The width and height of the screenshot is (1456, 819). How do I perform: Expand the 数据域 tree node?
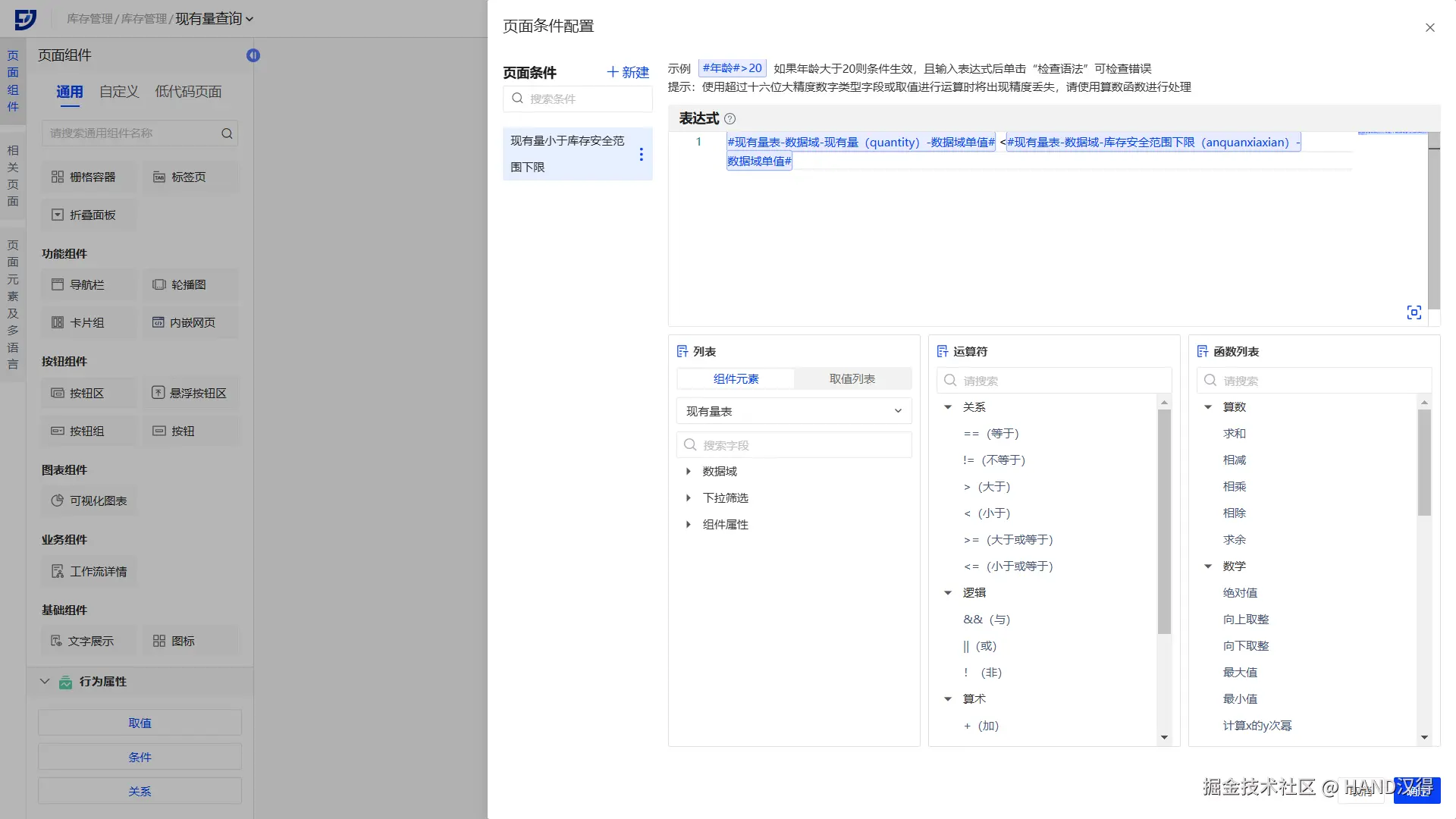pos(689,472)
